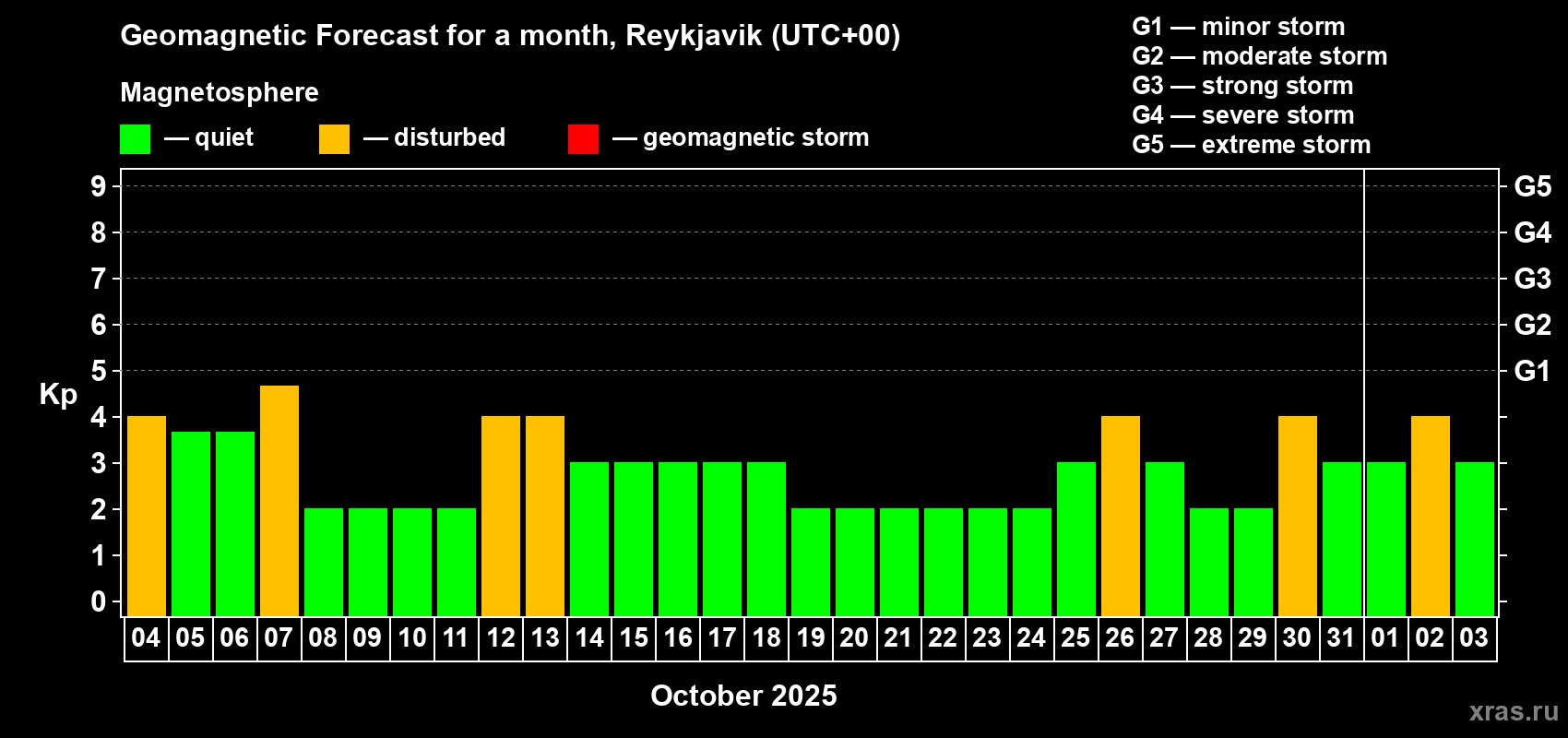Click the 'geomagnetic storm' legend label
The image size is (1568, 738).
755,138
